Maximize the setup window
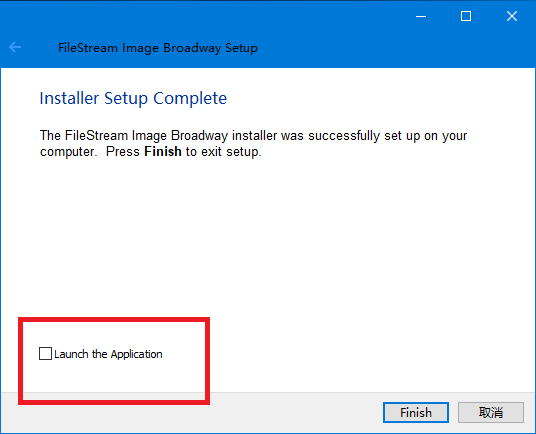Screen dimensions: 536x434 click(x=466, y=16)
